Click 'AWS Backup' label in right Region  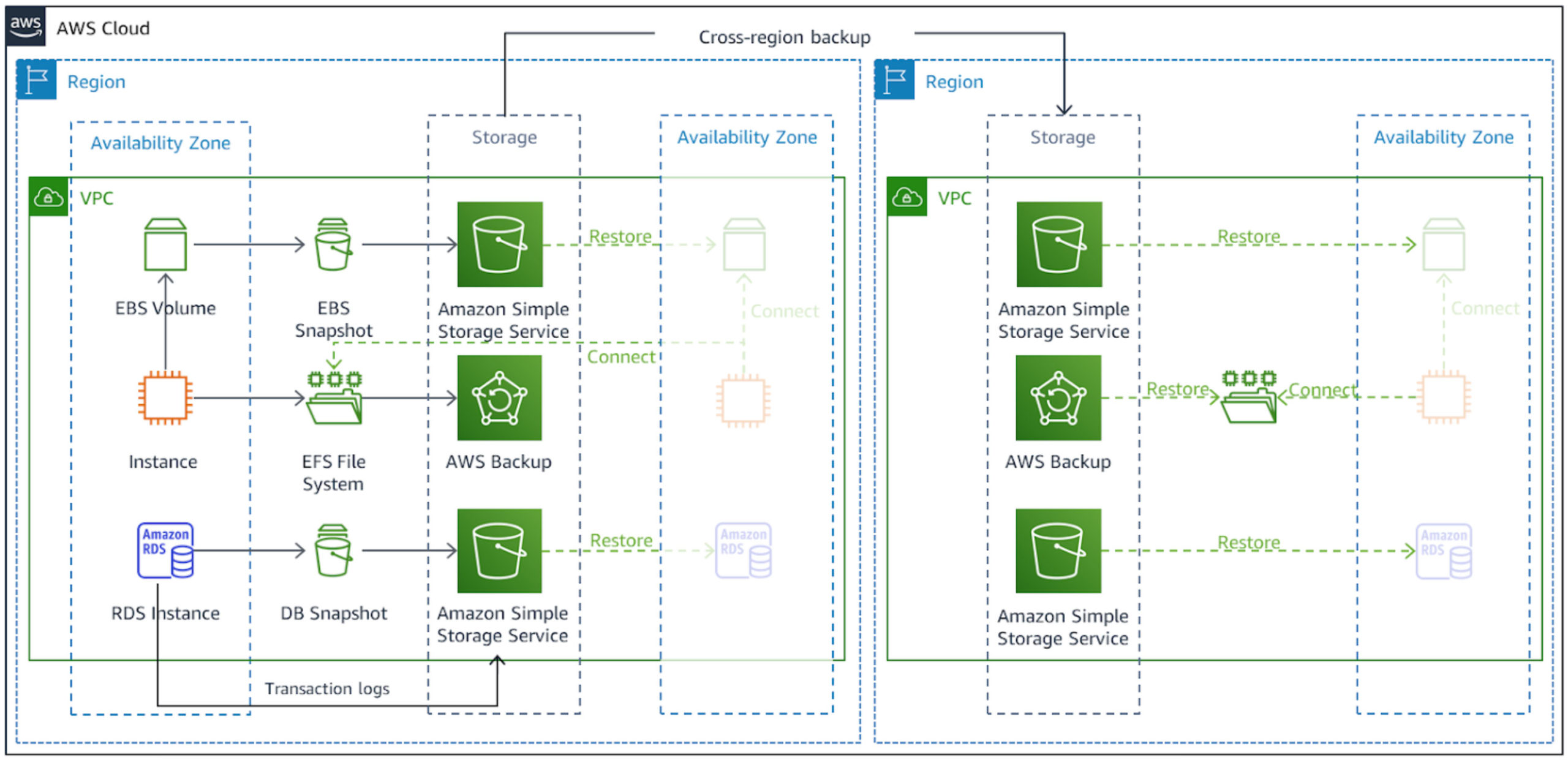pyautogui.click(x=1058, y=462)
